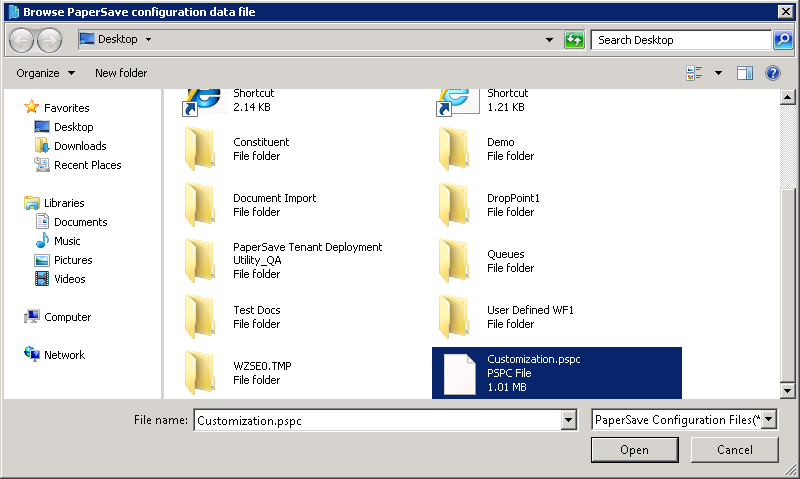Click the WZSE0.TMP folder name

262,366
